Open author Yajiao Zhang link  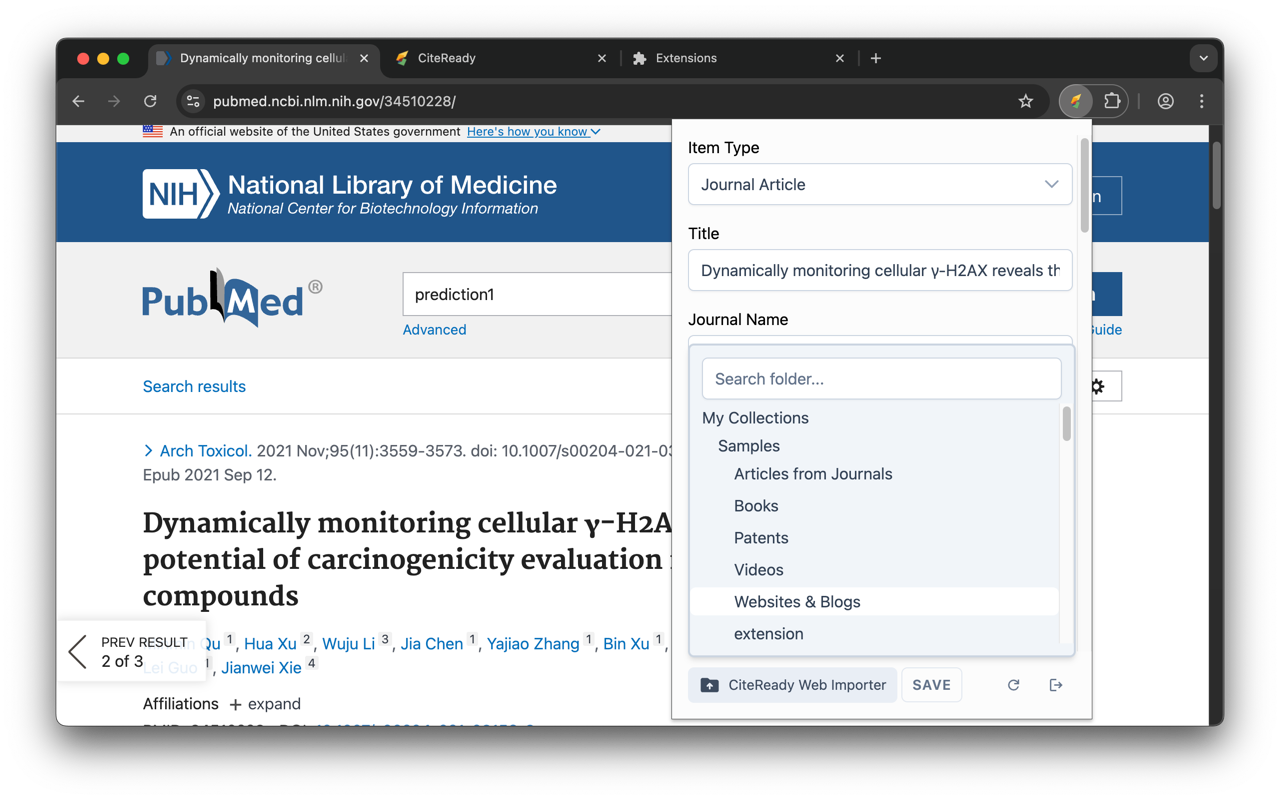click(x=533, y=644)
